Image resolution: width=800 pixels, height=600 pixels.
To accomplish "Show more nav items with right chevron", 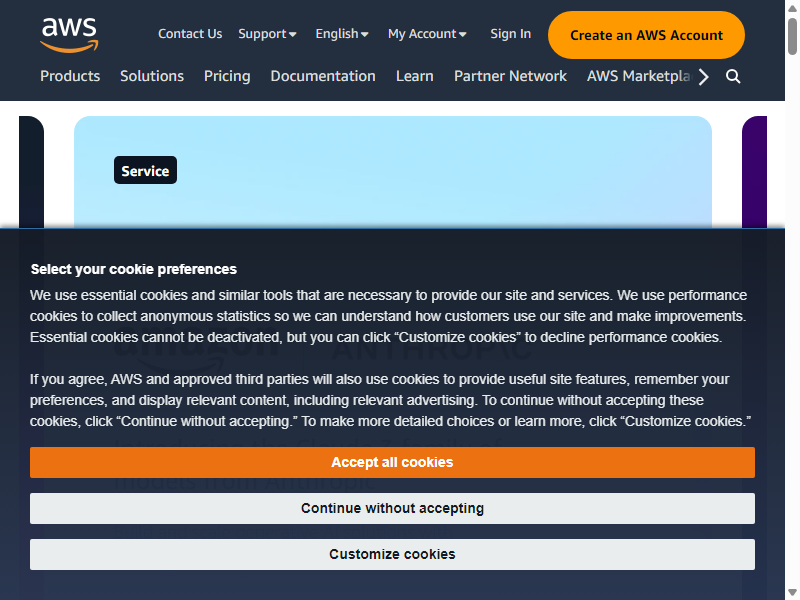I will click(704, 77).
